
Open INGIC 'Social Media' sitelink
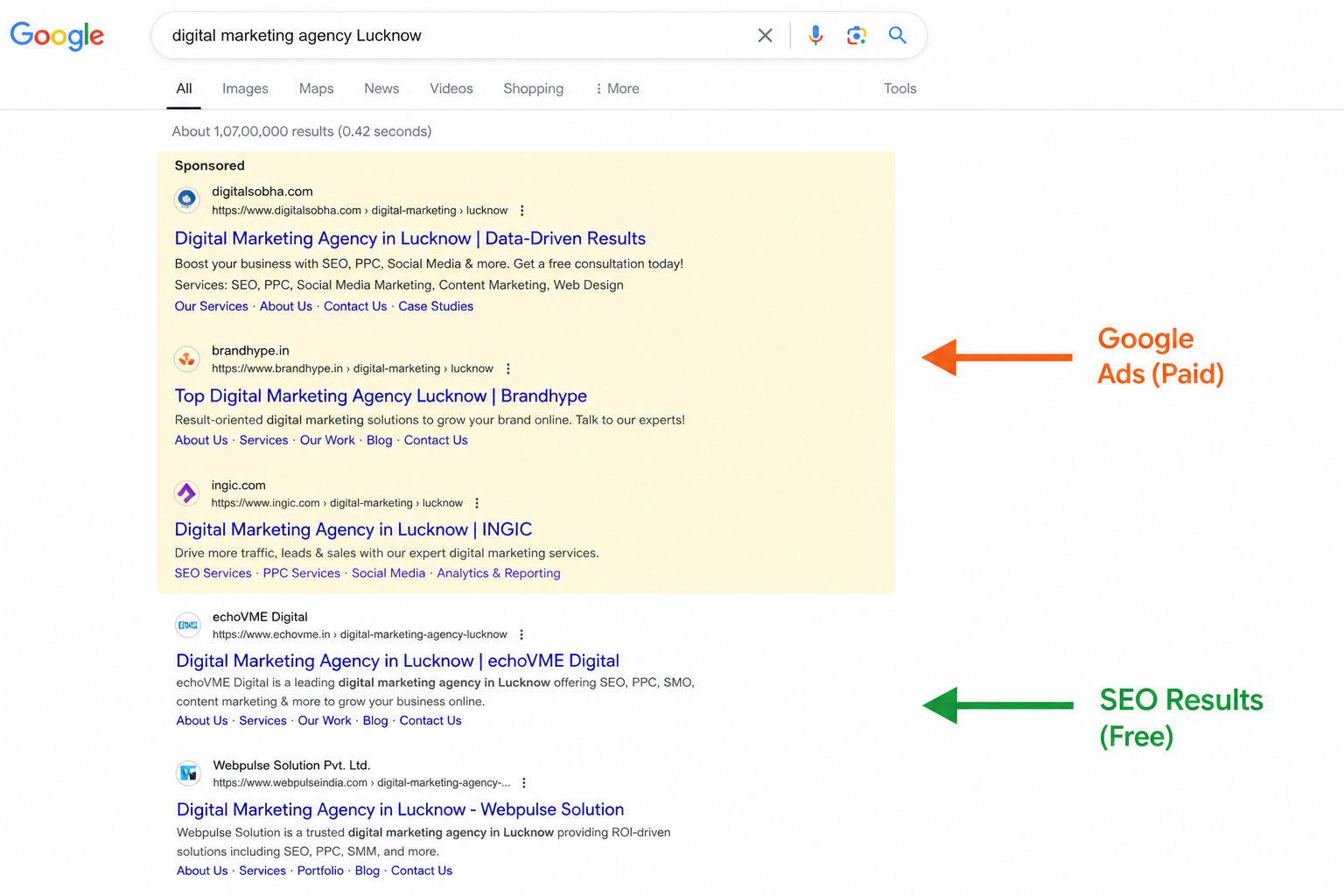[x=388, y=573]
